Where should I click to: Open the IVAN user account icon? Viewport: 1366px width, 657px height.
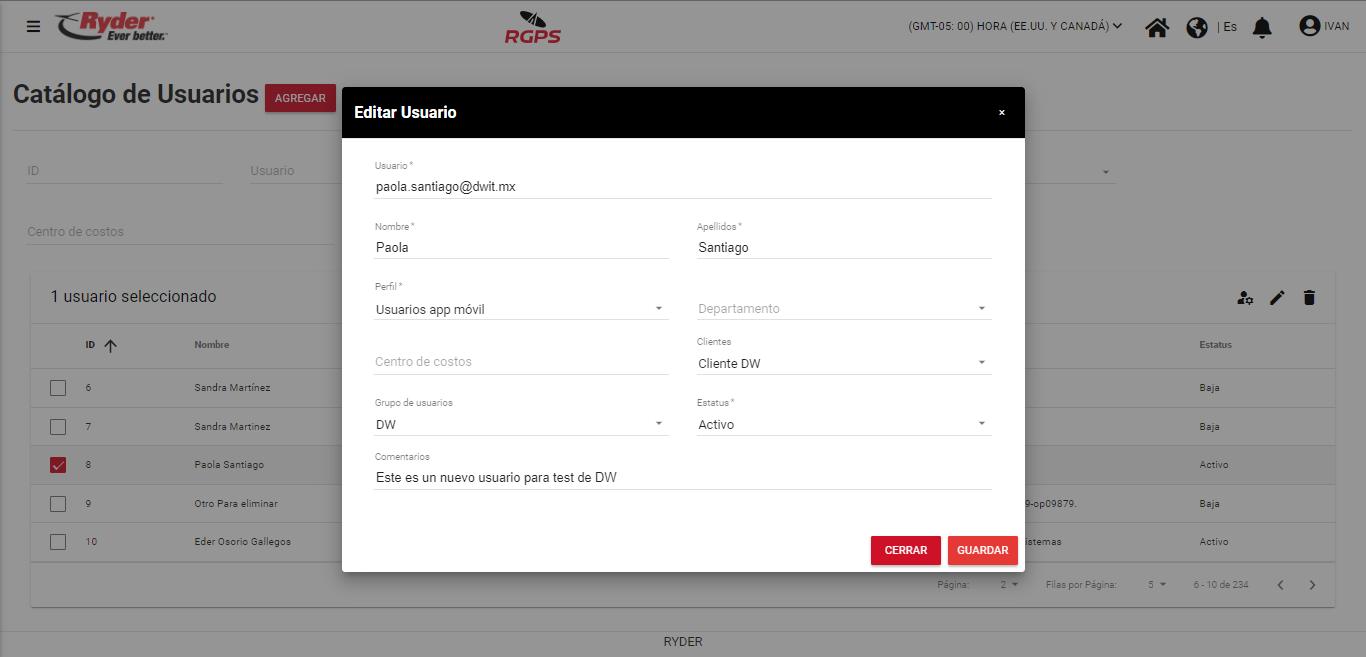(1309, 26)
